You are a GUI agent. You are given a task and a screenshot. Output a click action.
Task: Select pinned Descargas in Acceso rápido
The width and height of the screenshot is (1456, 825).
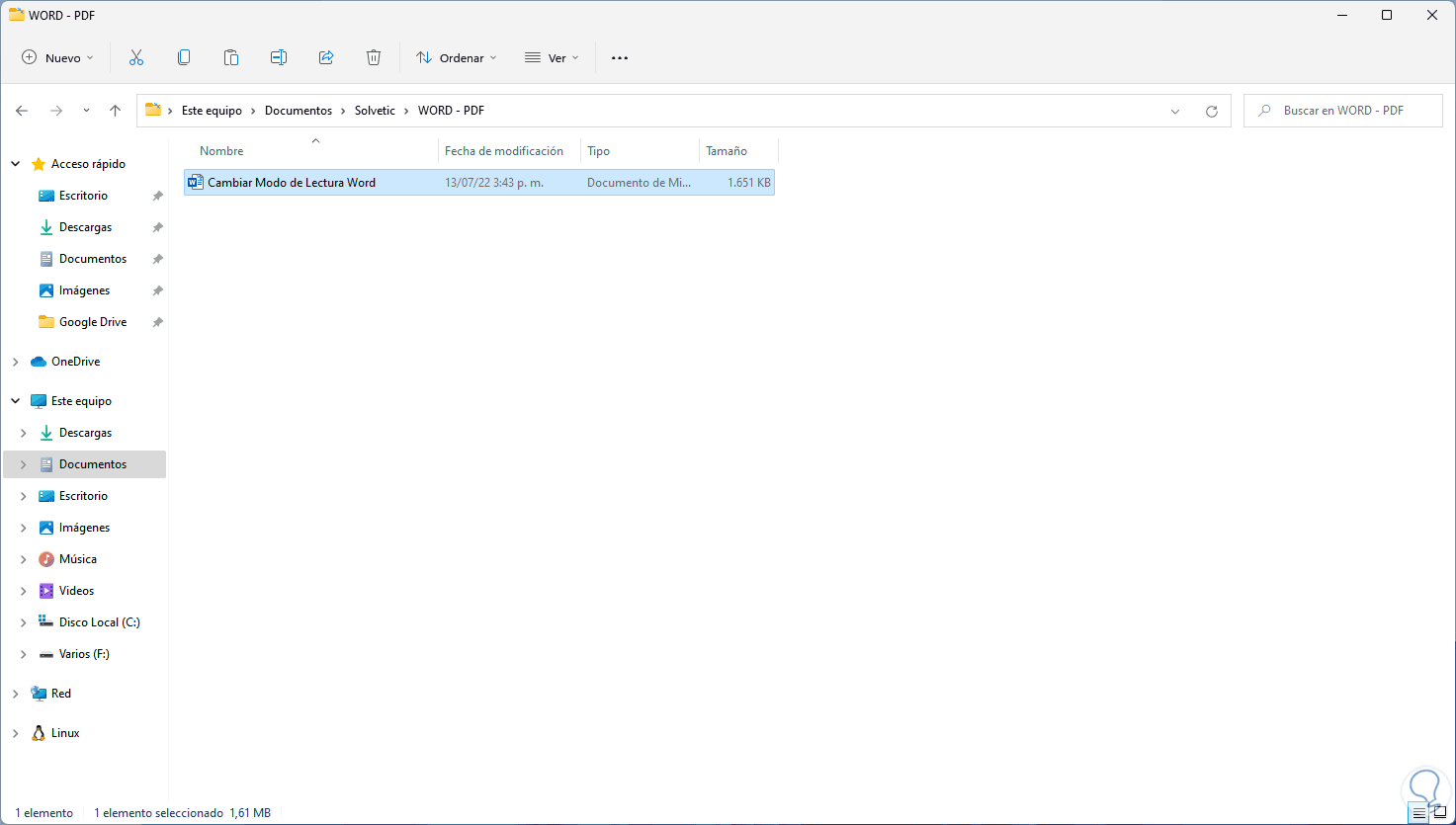pos(85,227)
